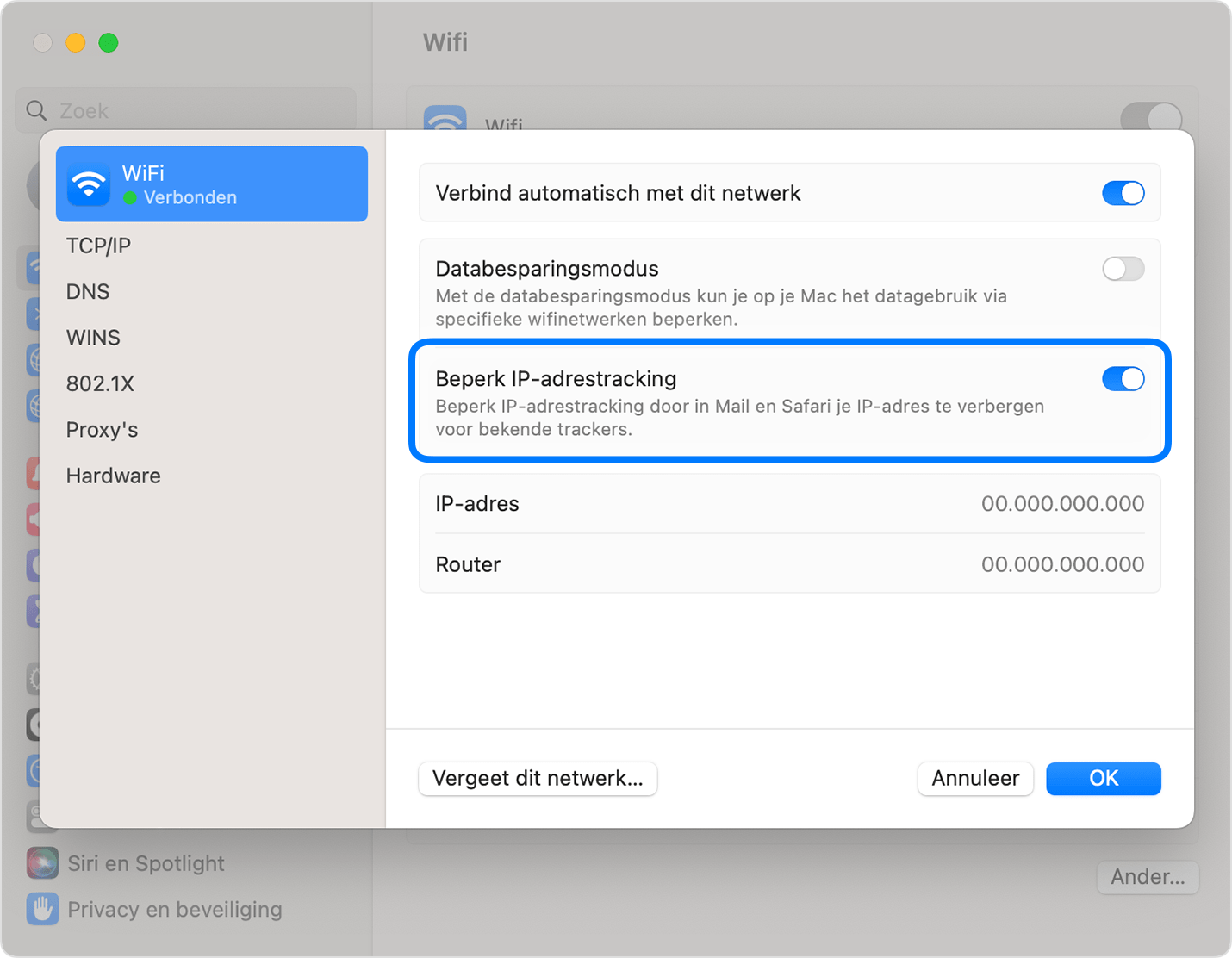Open the DNS settings tab
1232x958 pixels.
87,291
